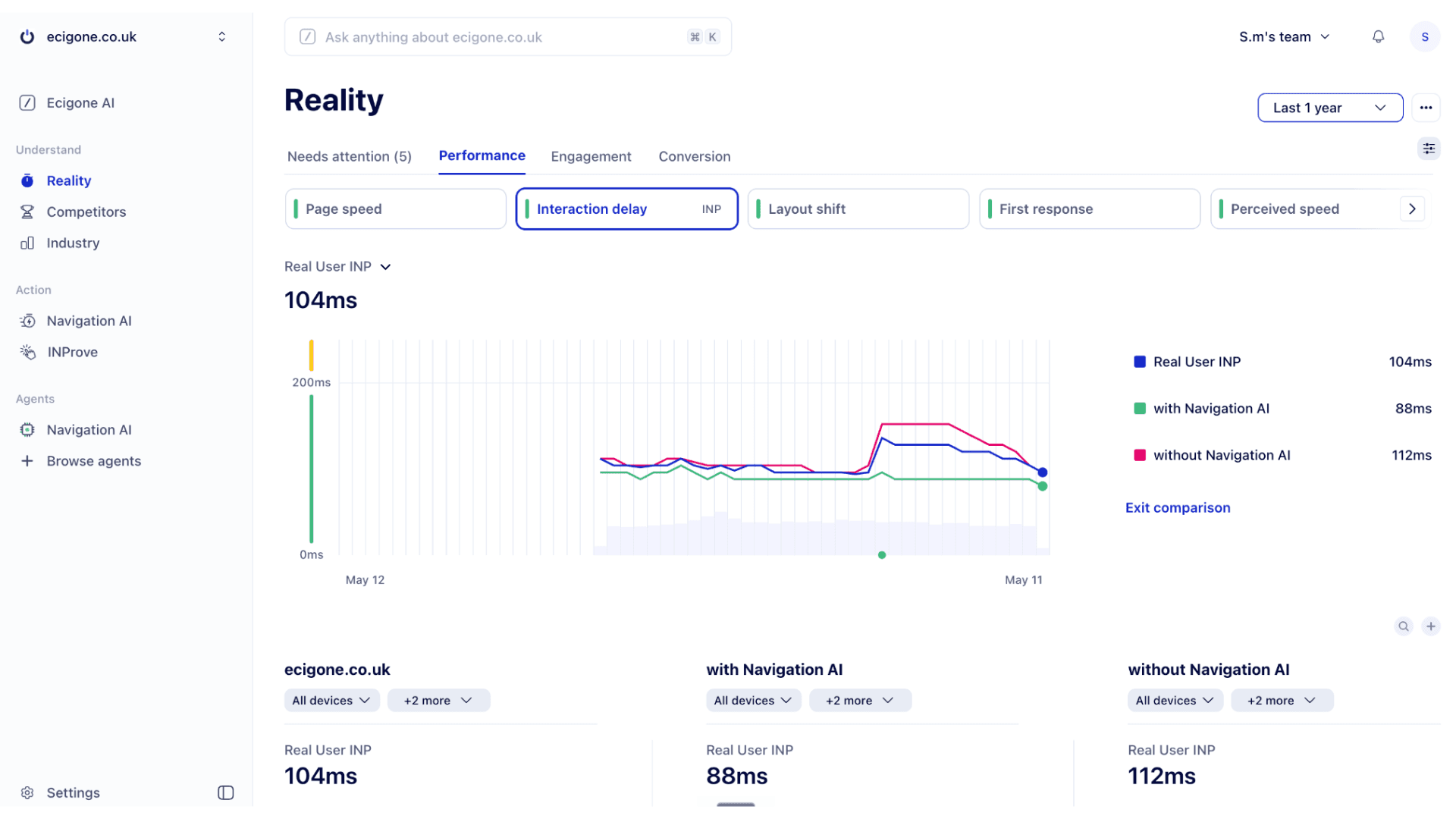
Task: Open Settings in the sidebar
Action: pos(73,792)
